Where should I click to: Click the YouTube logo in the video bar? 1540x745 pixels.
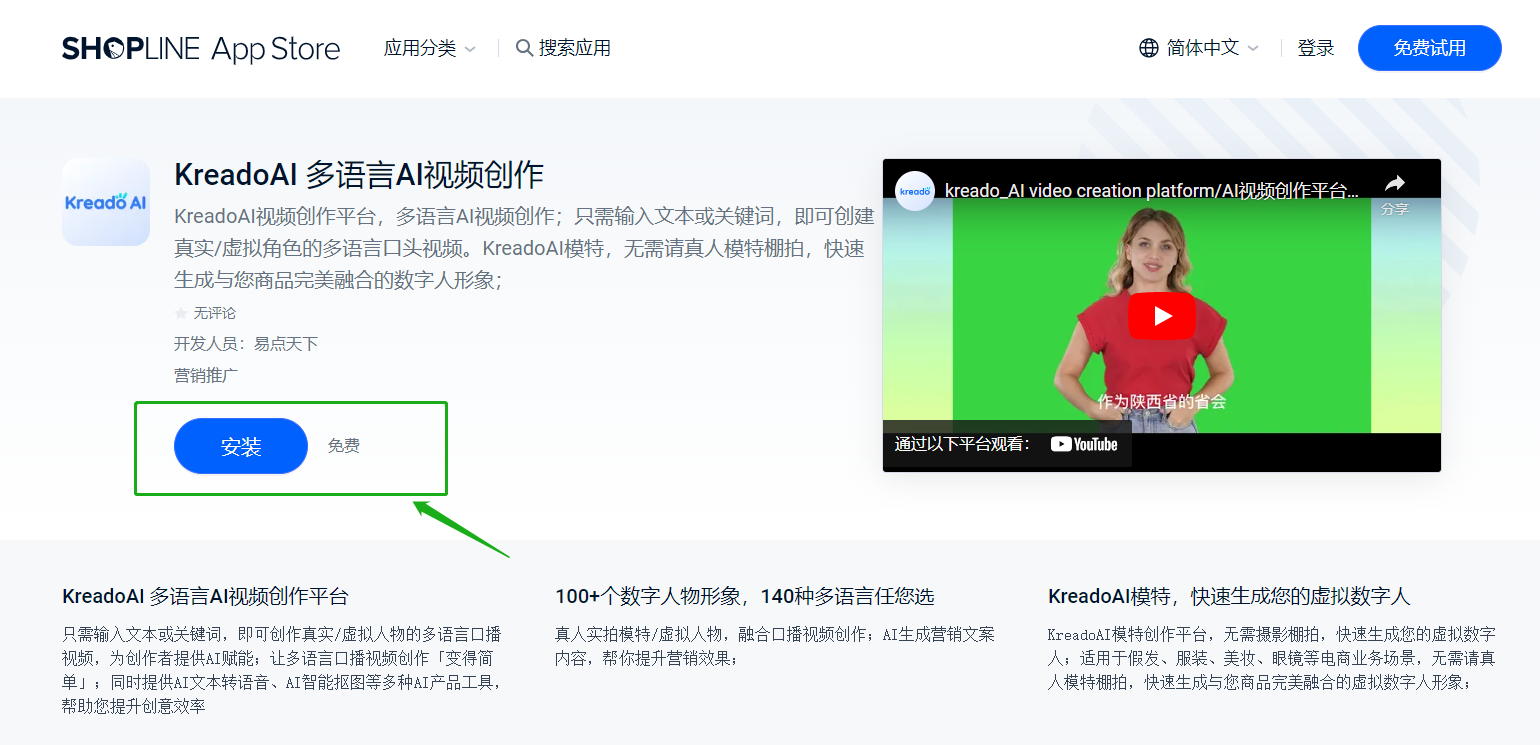[x=1085, y=444]
